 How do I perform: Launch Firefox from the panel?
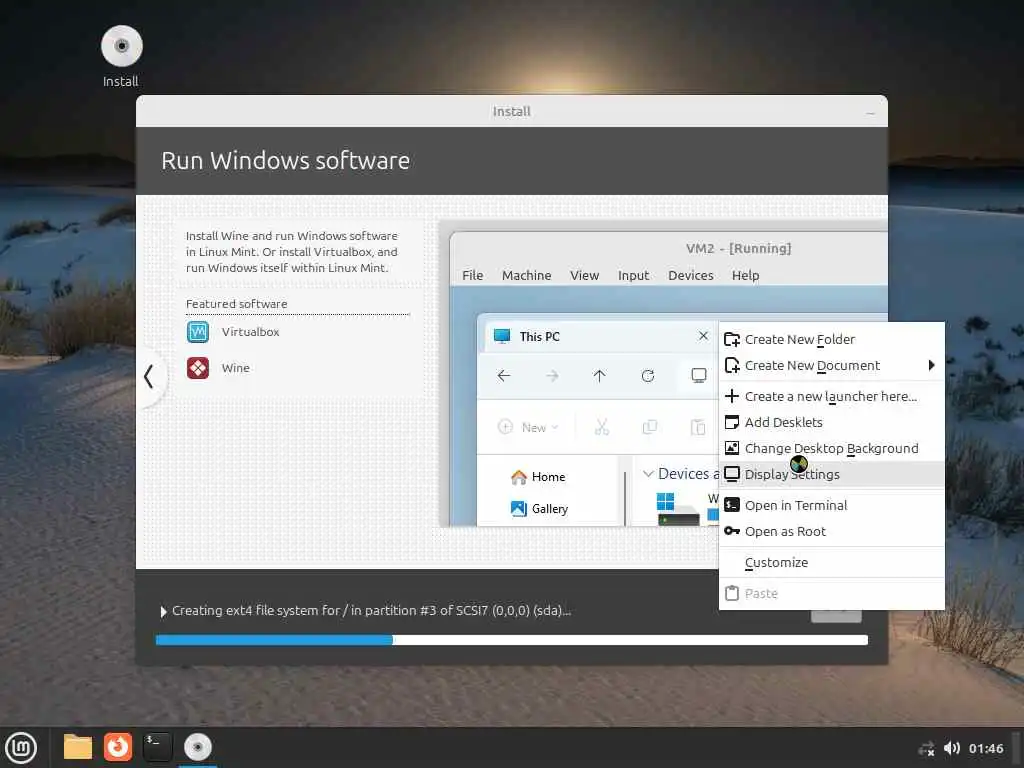pyautogui.click(x=118, y=747)
